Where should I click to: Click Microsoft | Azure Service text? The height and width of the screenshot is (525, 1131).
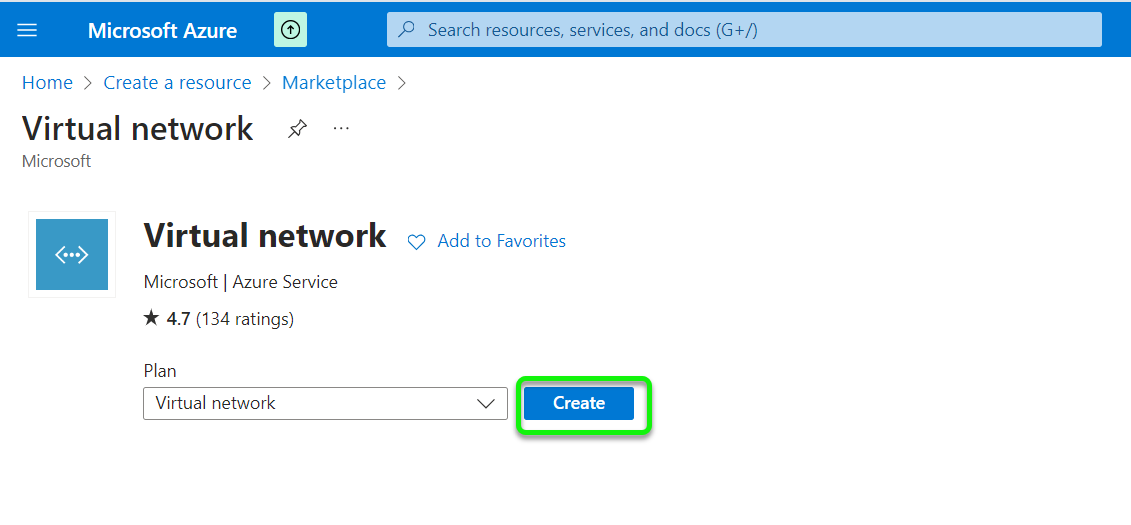pos(241,281)
